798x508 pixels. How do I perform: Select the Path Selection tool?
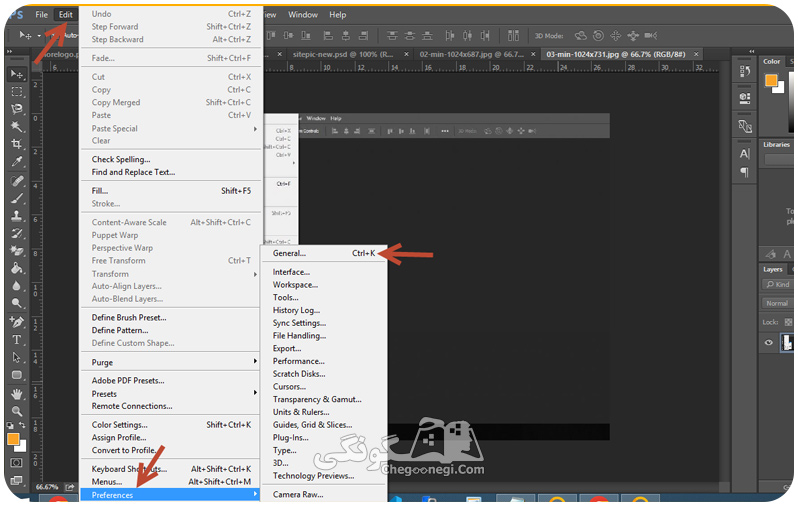point(17,357)
